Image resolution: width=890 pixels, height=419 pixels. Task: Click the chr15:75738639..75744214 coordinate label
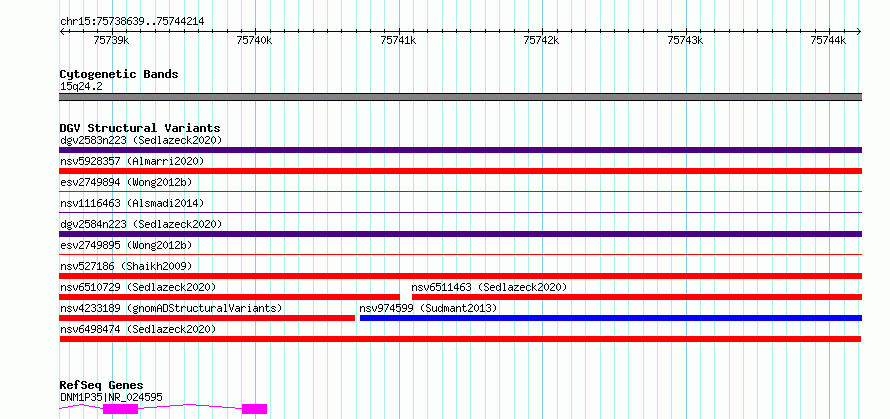(132, 21)
